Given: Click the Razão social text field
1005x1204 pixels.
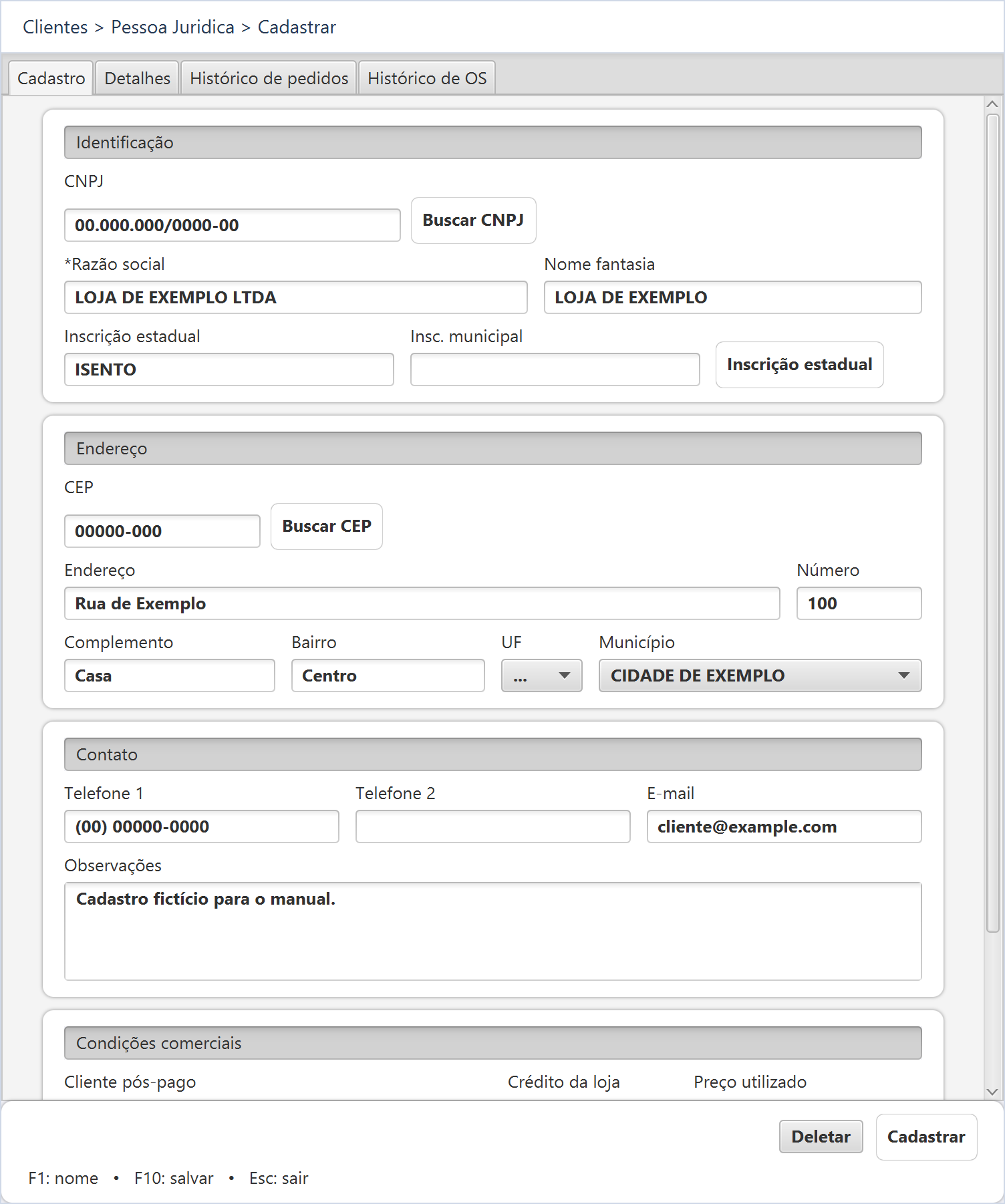Looking at the screenshot, I should pos(295,297).
